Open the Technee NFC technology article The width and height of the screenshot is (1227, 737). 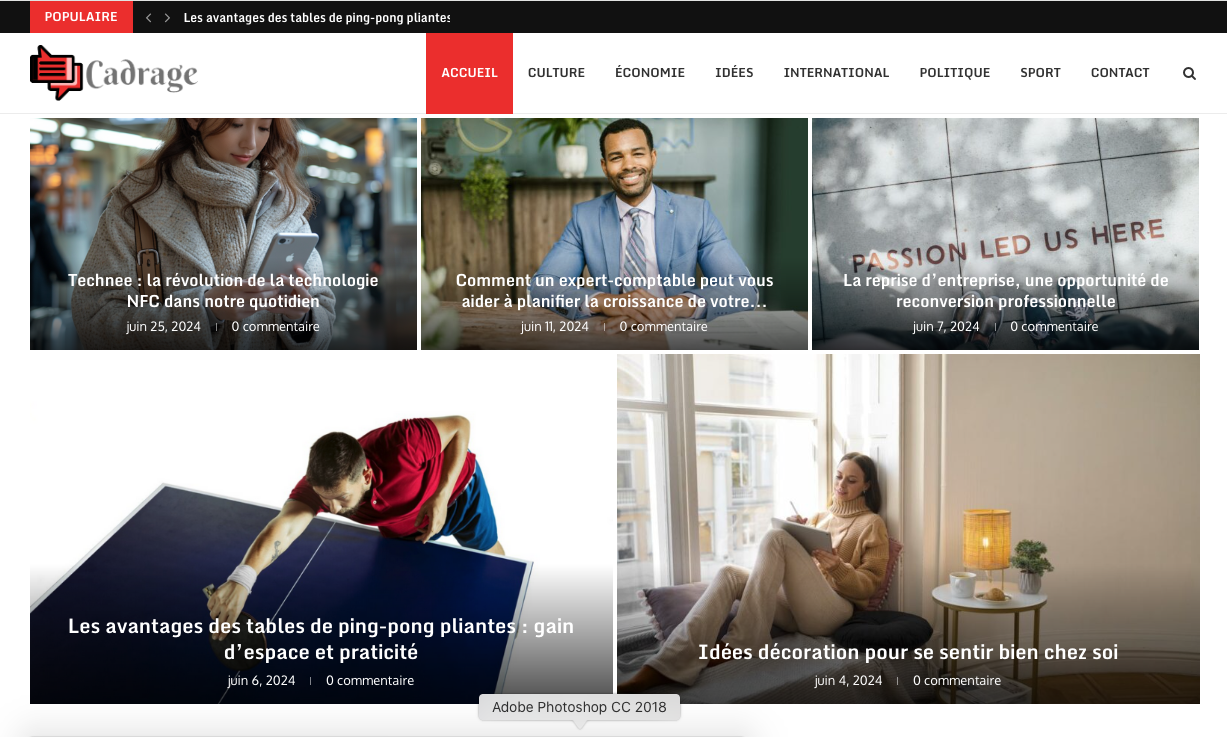(x=223, y=290)
